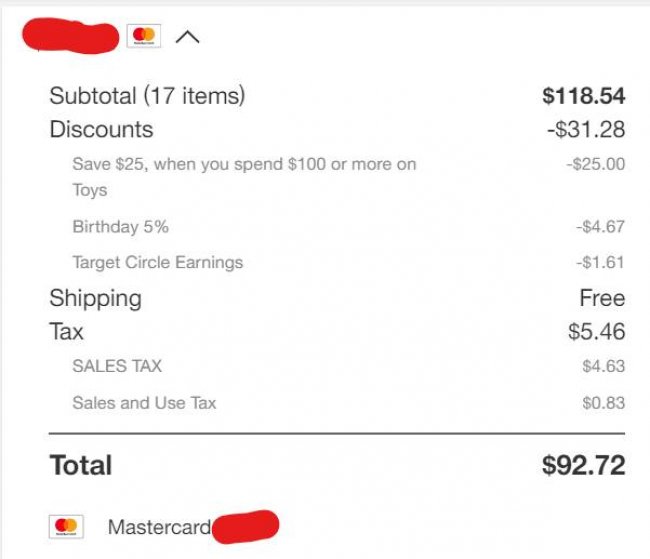Collapse the order summary with the up chevron
The width and height of the screenshot is (650, 559).
click(187, 37)
